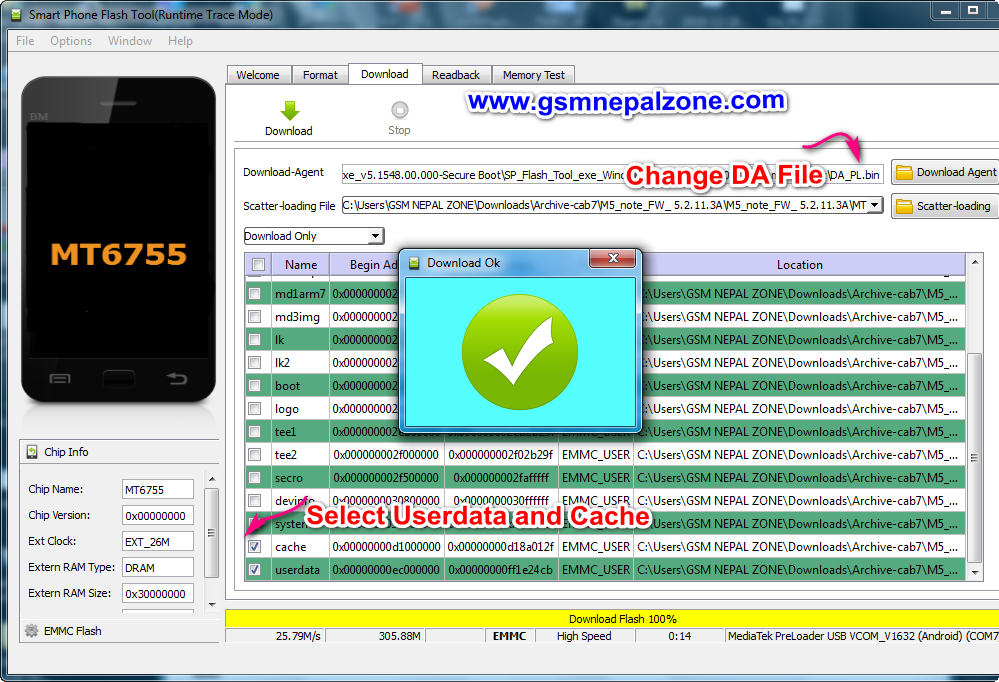Click the Chip Name field showing MT6755
This screenshot has height=682, width=999.
(157, 490)
